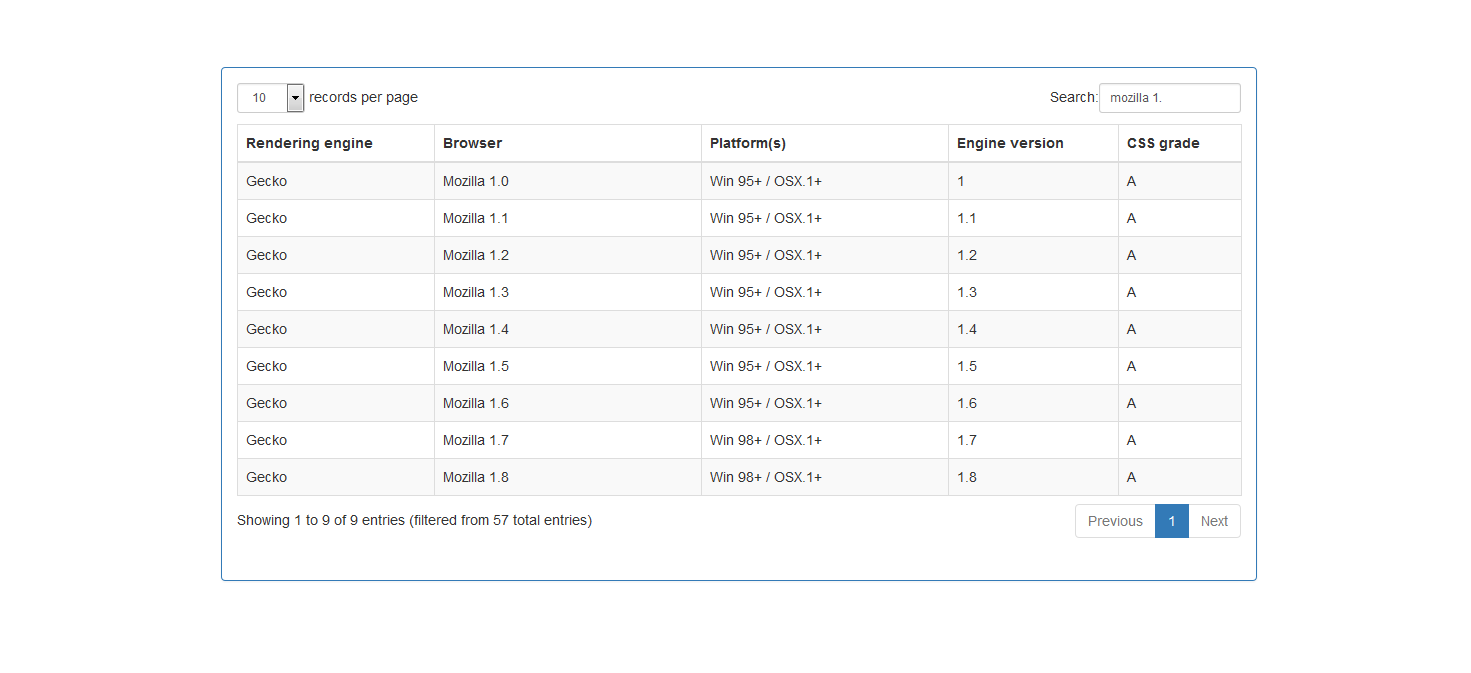Click inside the Search input field
The height and width of the screenshot is (673, 1471).
[1168, 97]
